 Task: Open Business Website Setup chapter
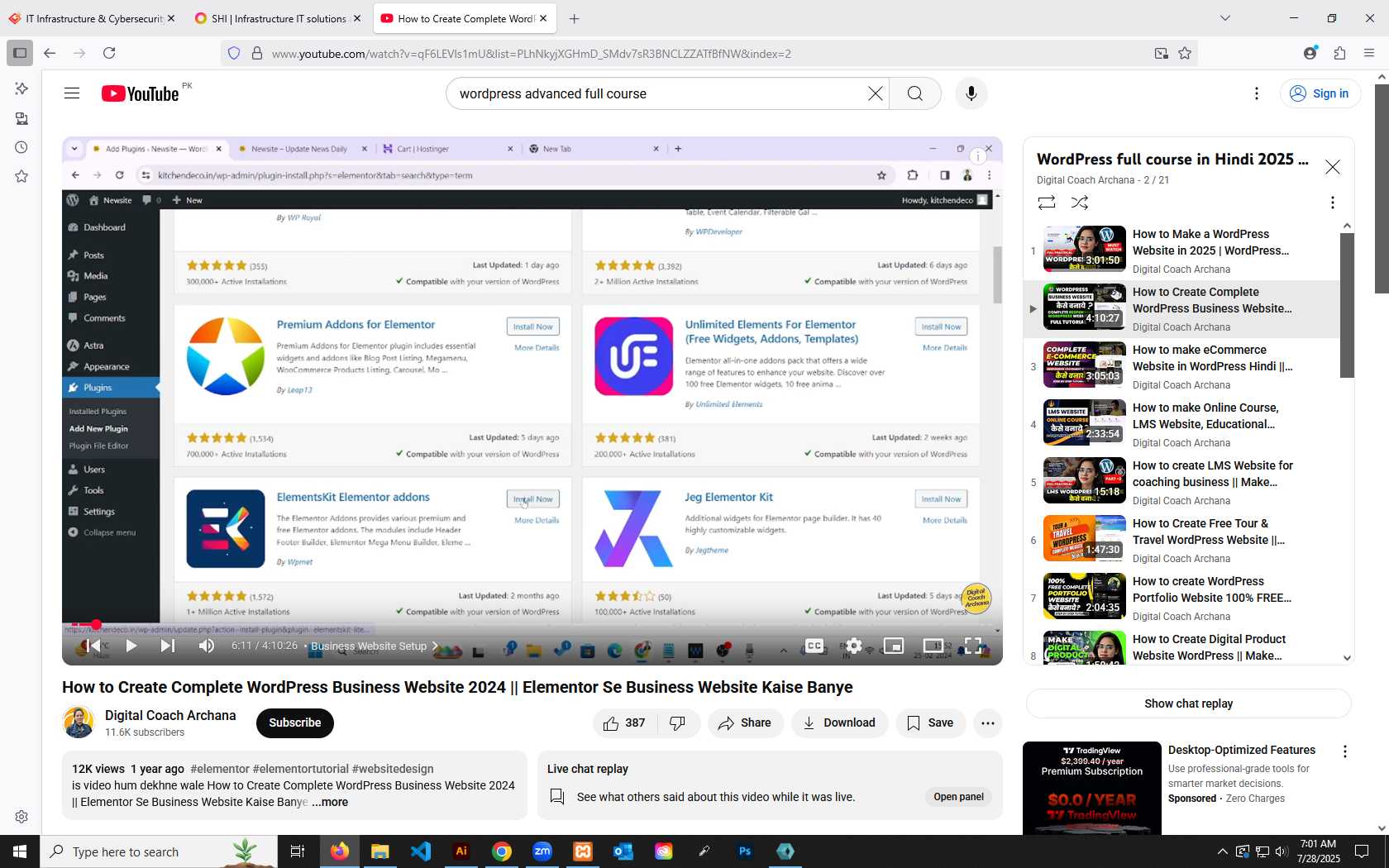coord(374,646)
